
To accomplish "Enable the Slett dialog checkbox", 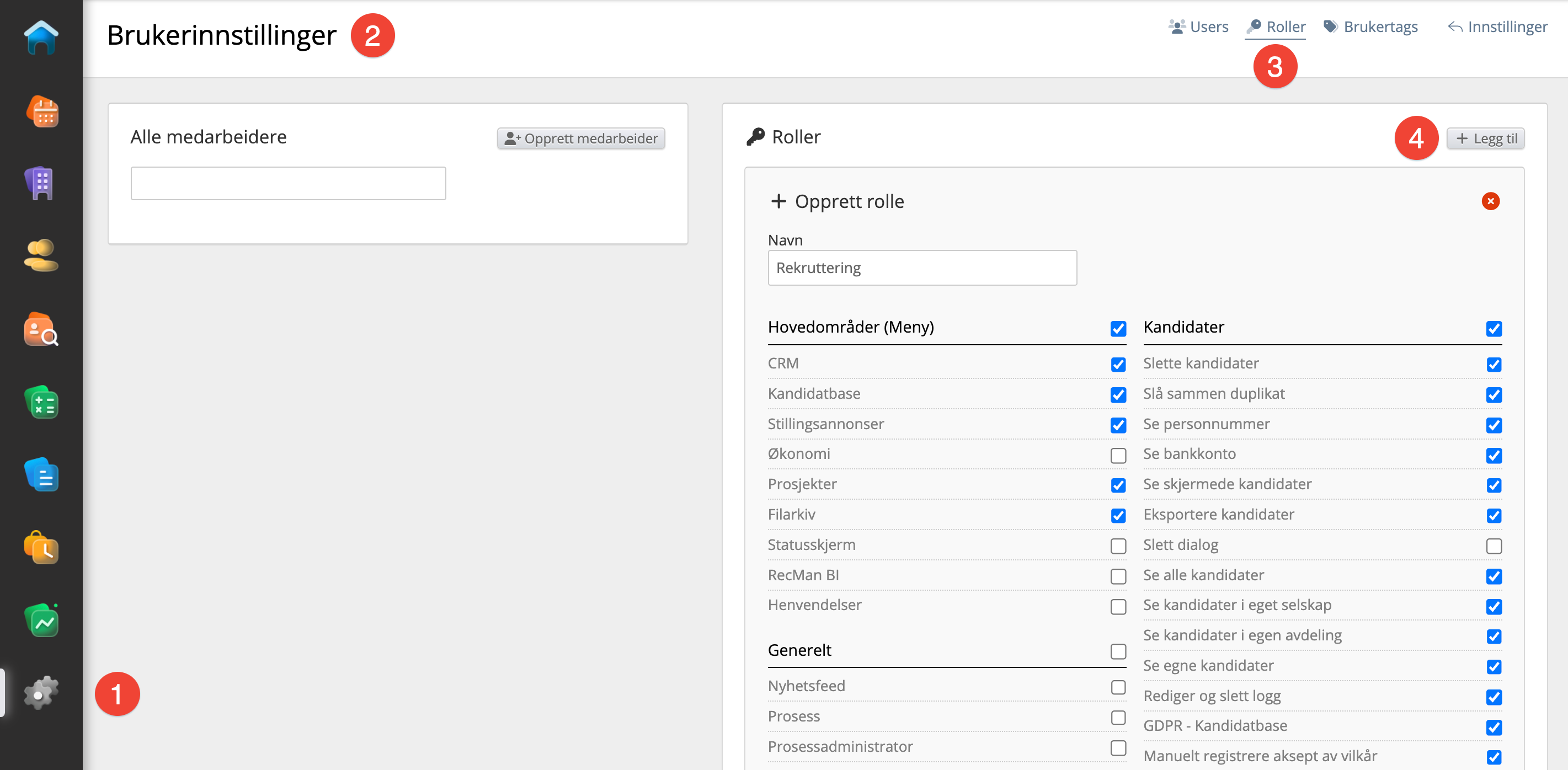I will click(x=1493, y=546).
